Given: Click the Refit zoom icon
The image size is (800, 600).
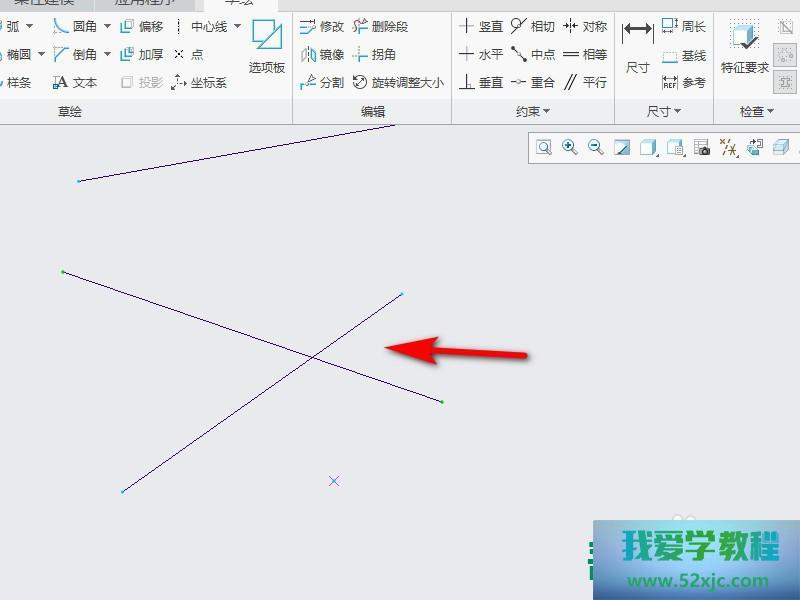Looking at the screenshot, I should [x=544, y=148].
